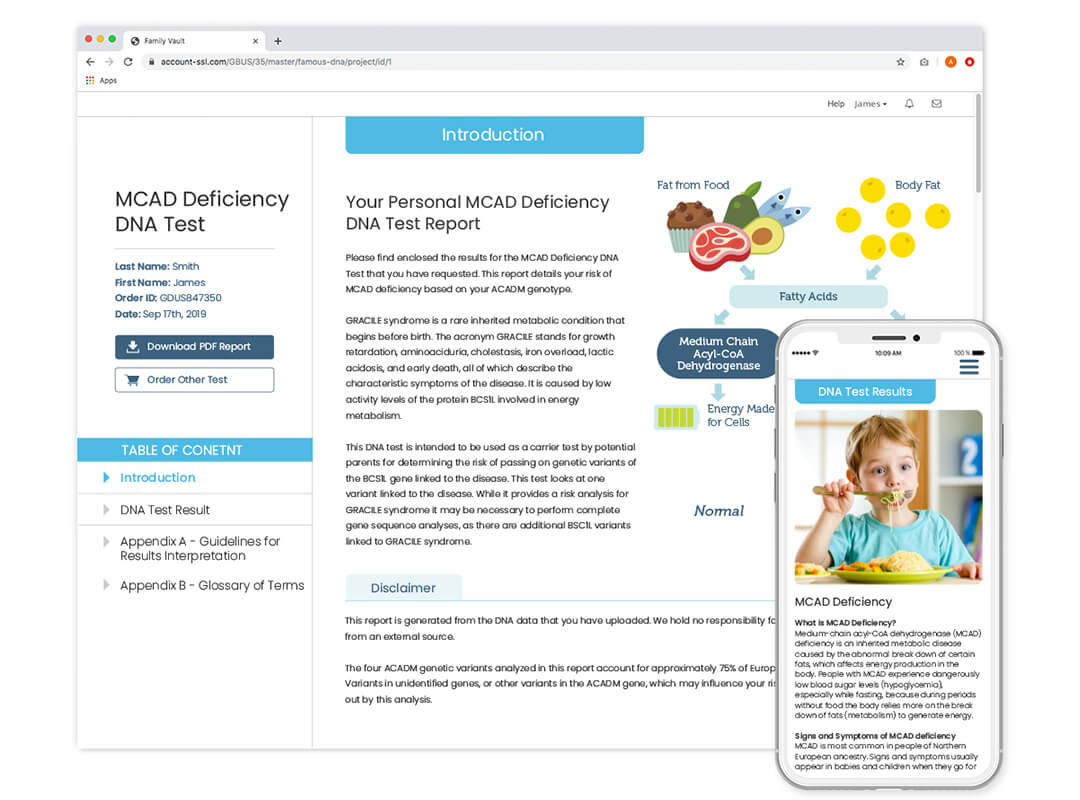The height and width of the screenshot is (800, 1080).
Task: Close the Family Vault browser tab
Action: 256,41
